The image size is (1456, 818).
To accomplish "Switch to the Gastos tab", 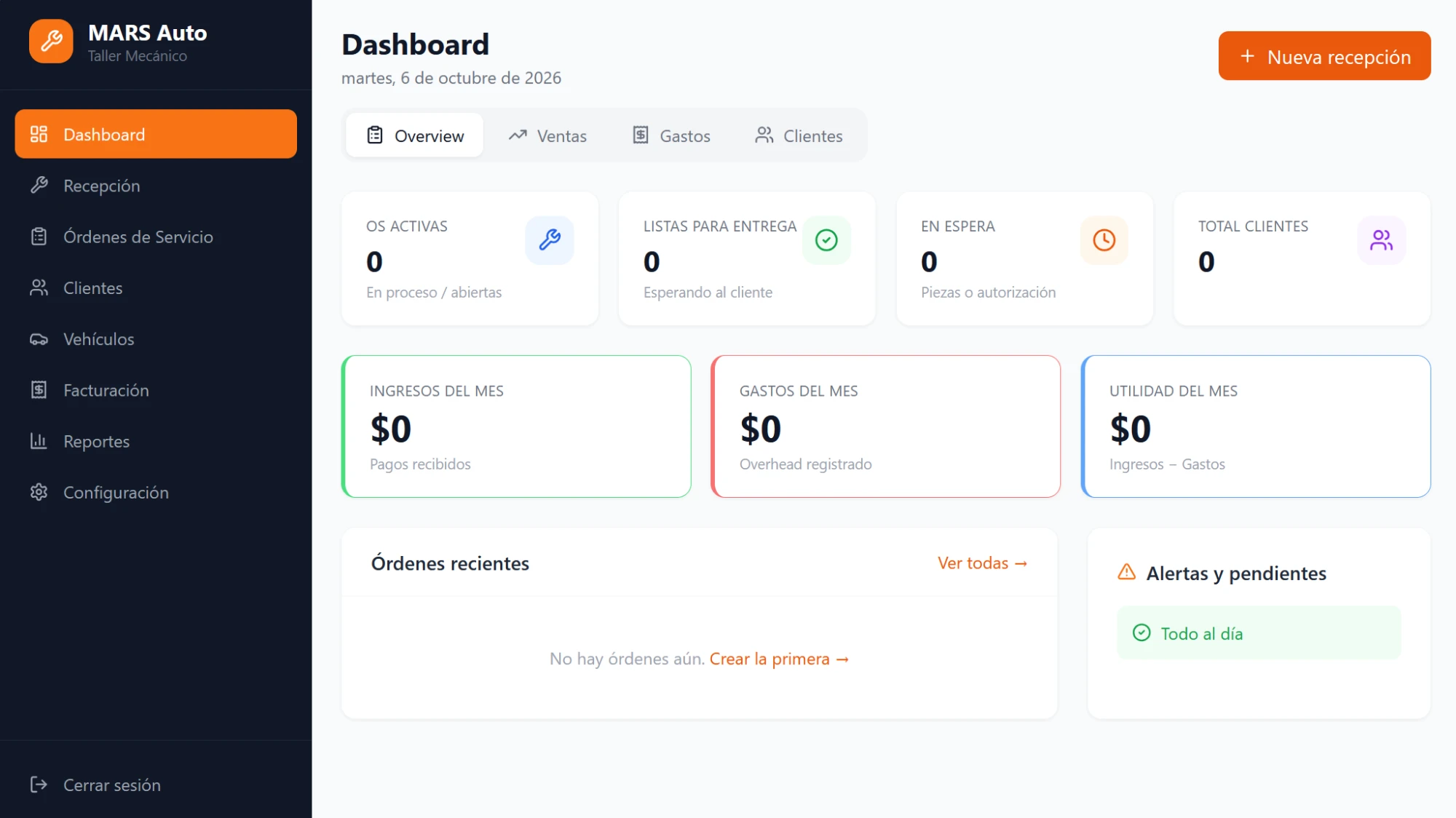I will [x=670, y=135].
